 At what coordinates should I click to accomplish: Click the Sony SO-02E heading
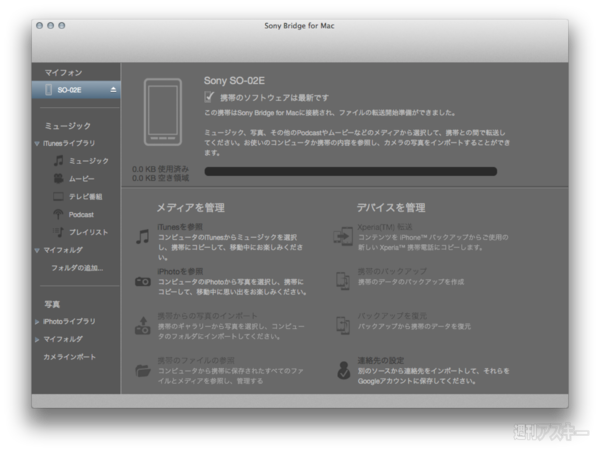(234, 81)
